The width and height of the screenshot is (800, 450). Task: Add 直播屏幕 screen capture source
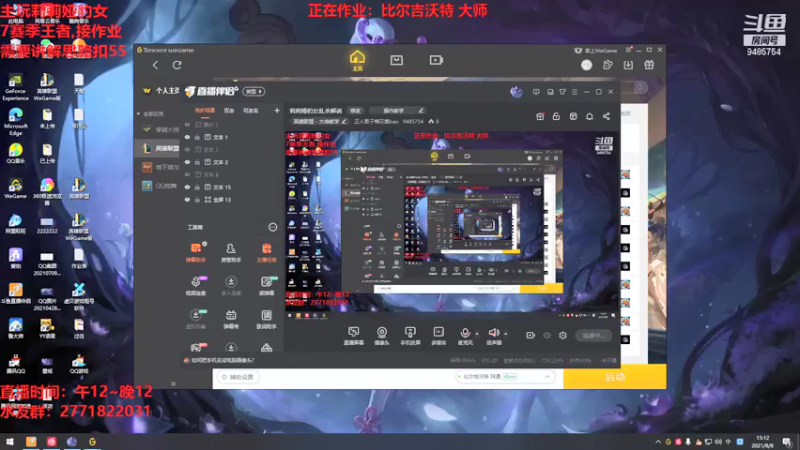(354, 336)
